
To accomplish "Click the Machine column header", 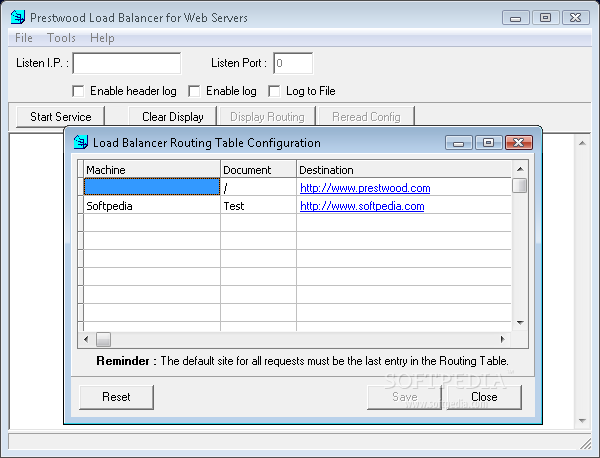I will pos(152,169).
